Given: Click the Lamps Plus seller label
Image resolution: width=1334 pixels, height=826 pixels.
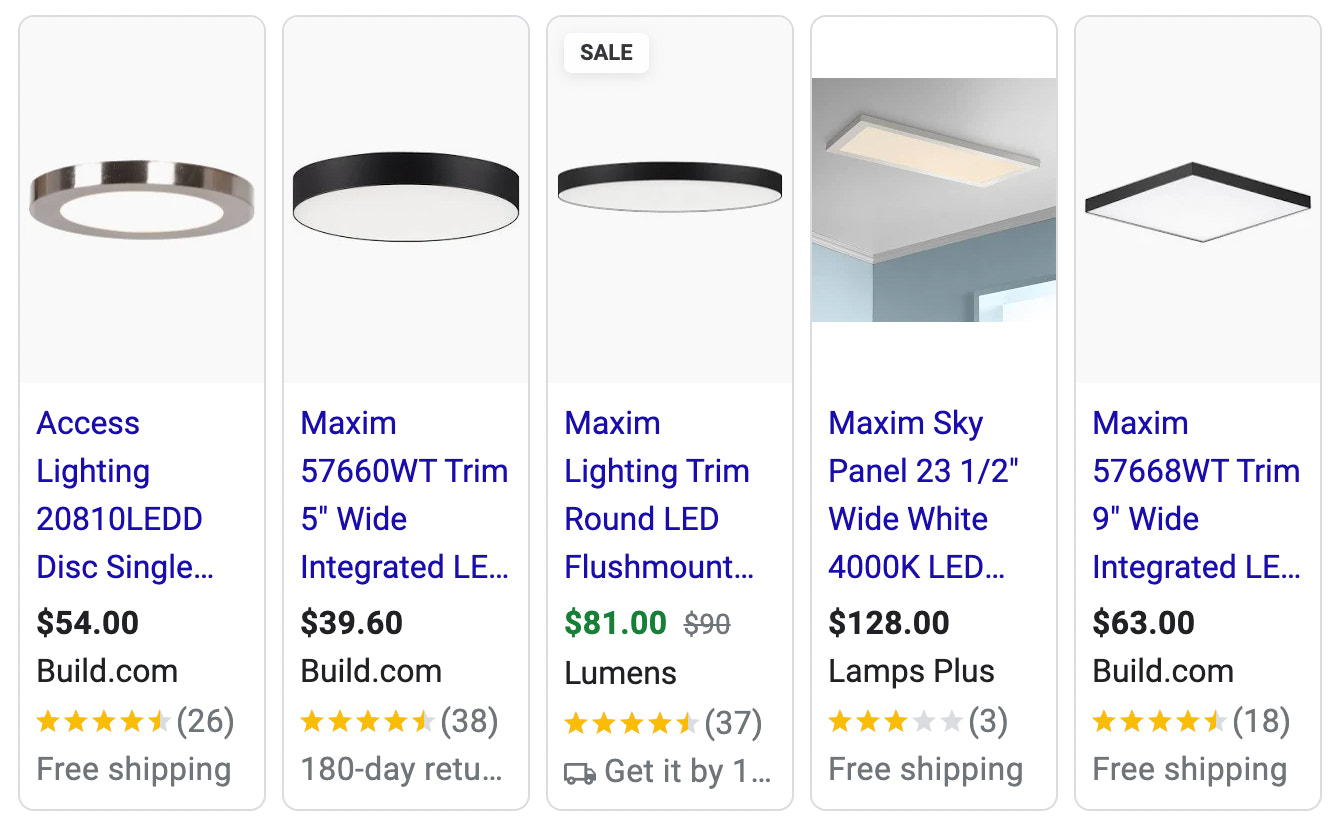Looking at the screenshot, I should coord(910,671).
